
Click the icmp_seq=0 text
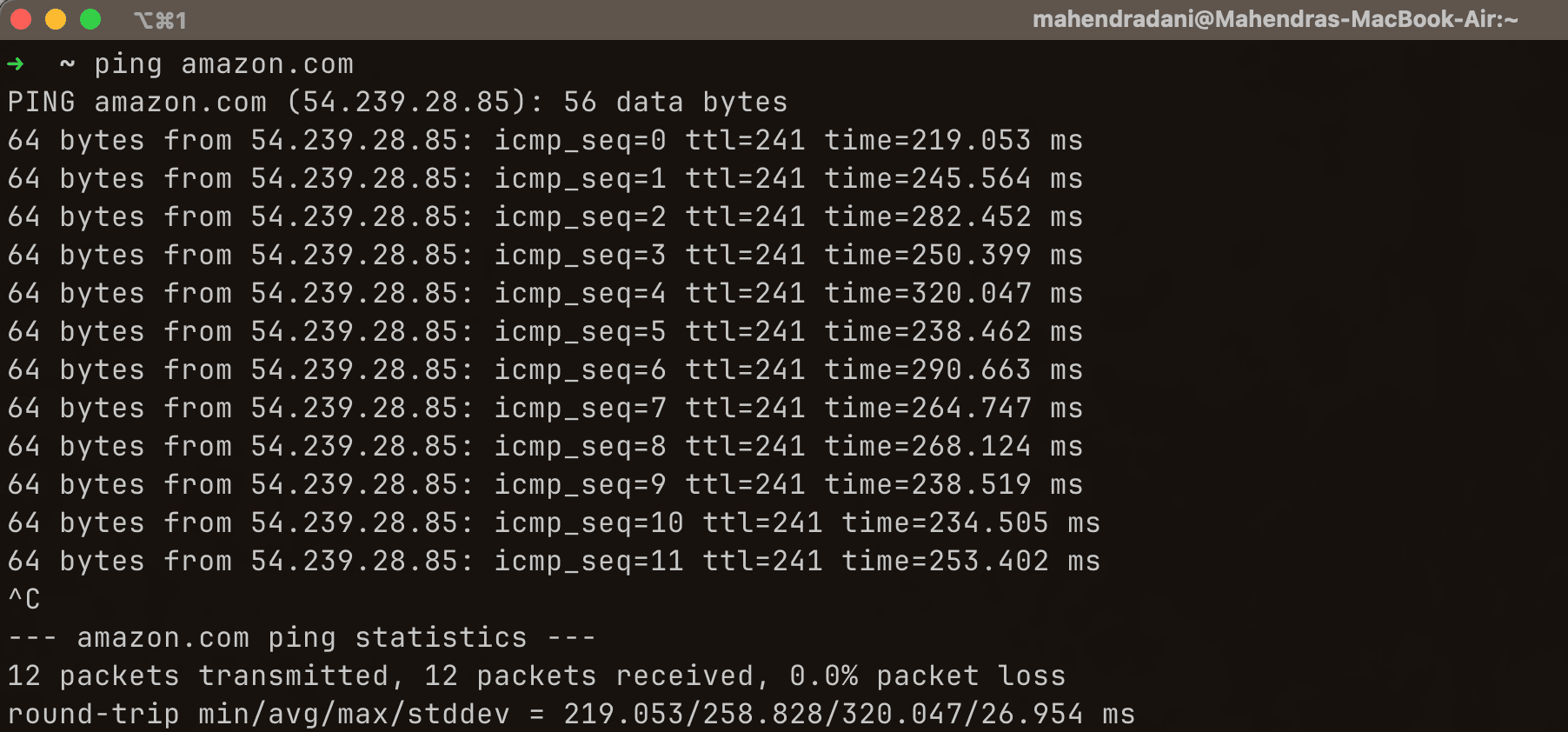click(578, 140)
